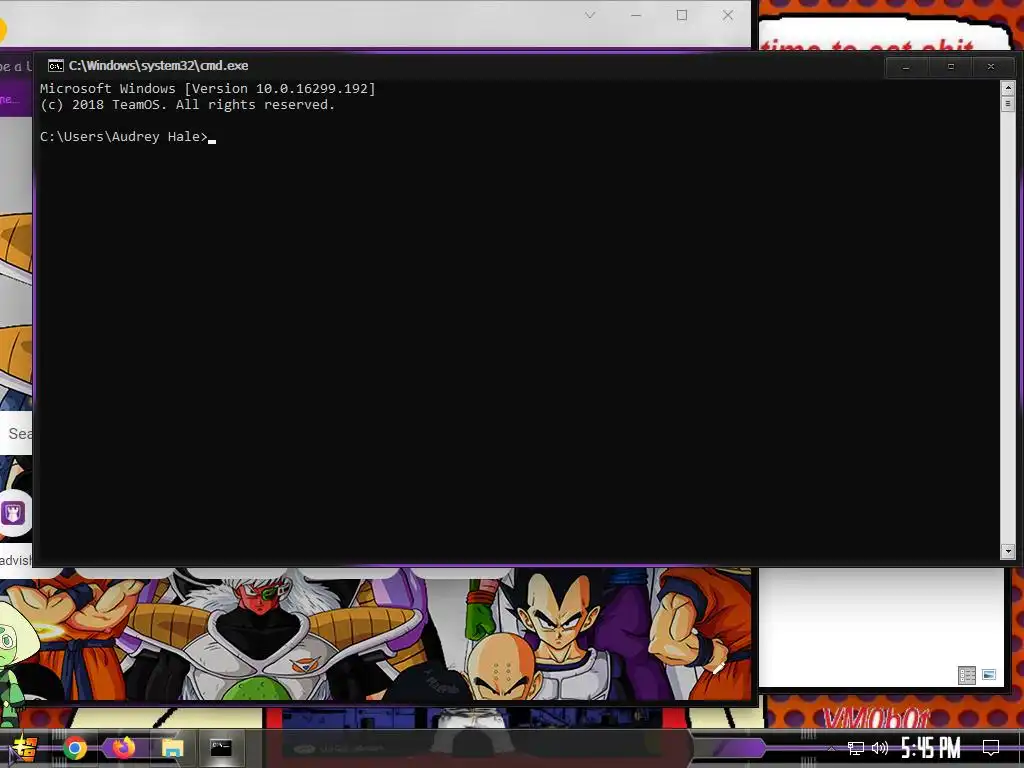Switch to details view icon in right window
The height and width of the screenshot is (768, 1024).
click(967, 675)
